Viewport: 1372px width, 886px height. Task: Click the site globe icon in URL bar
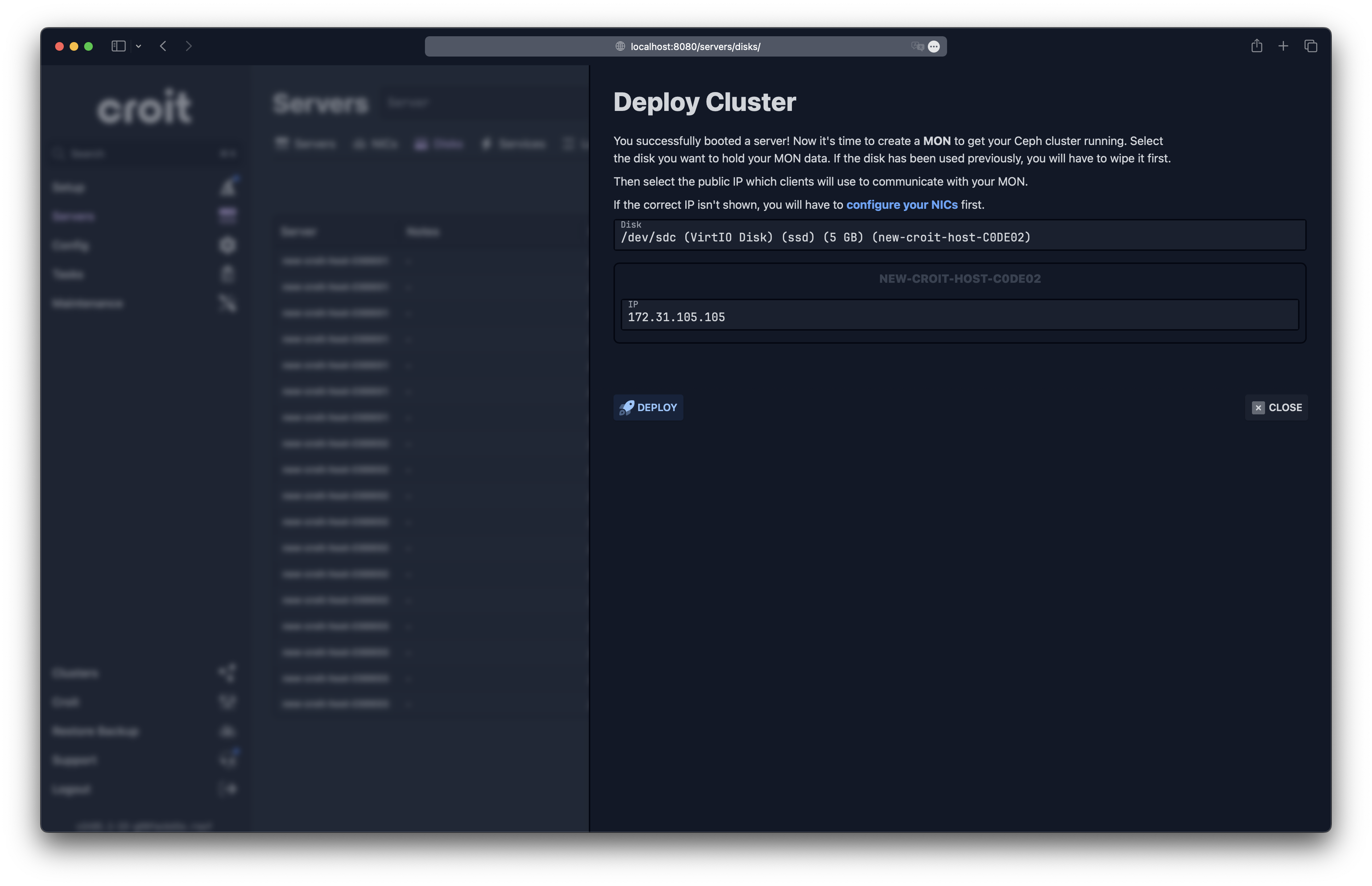coord(620,47)
